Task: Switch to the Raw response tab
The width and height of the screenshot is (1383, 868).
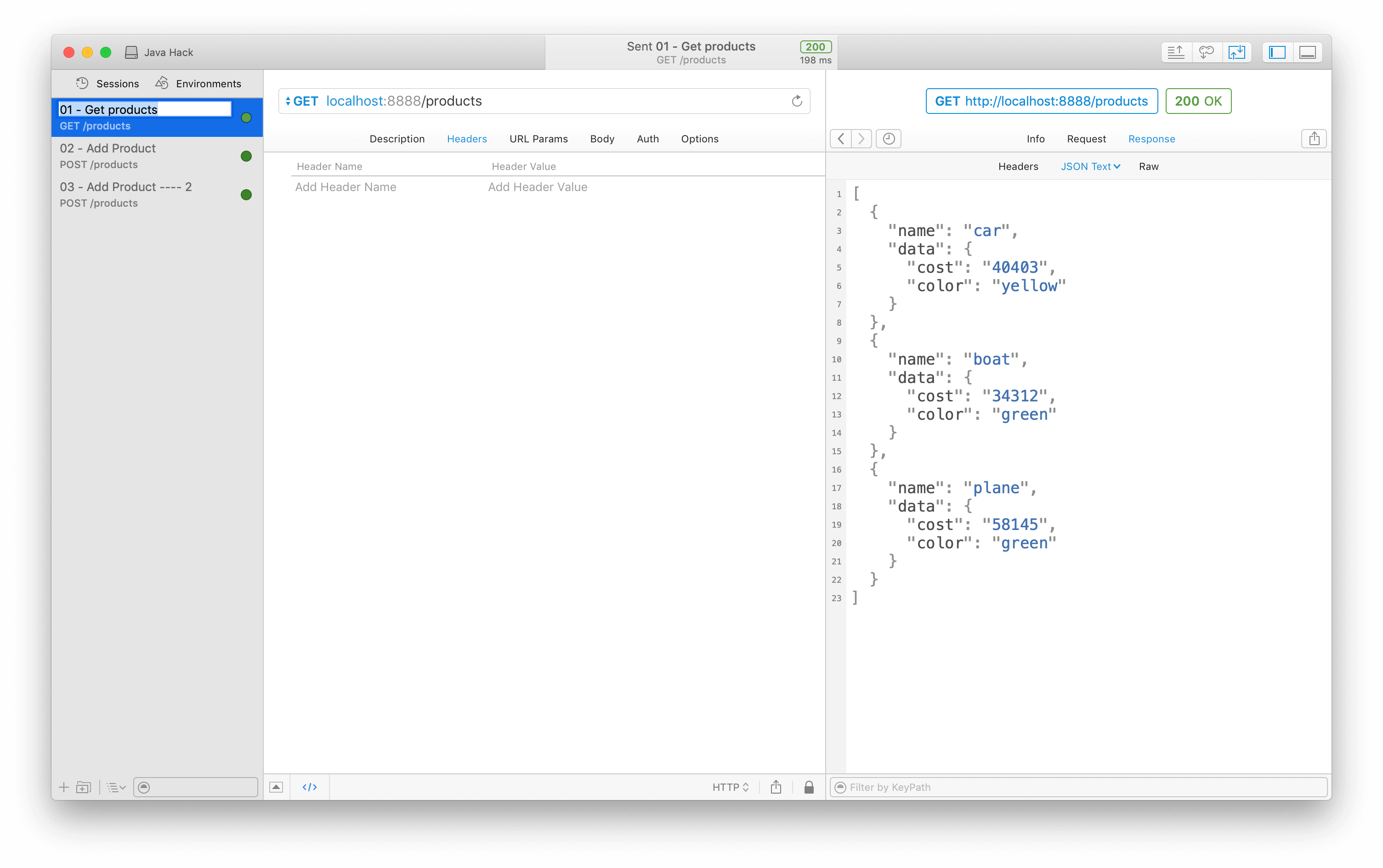Action: point(1149,166)
